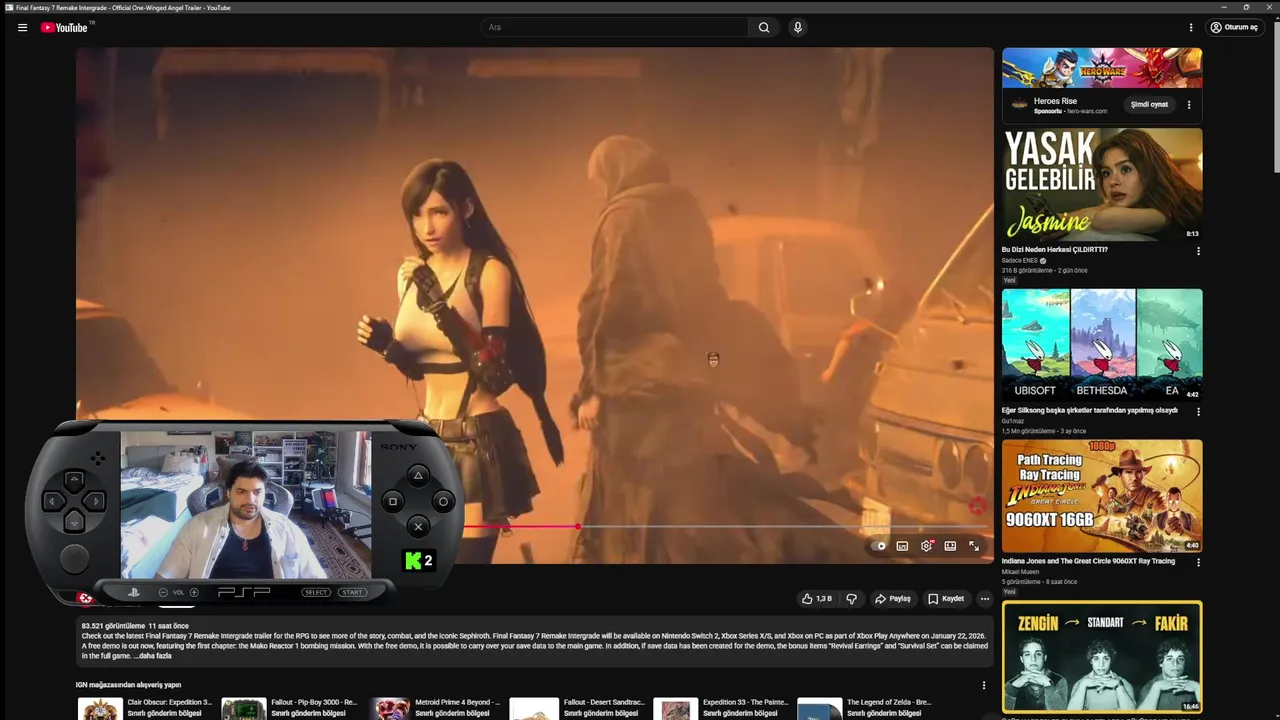Click Şimdi oyna on Heroes Rise ad
The height and width of the screenshot is (720, 1280).
(x=1149, y=104)
